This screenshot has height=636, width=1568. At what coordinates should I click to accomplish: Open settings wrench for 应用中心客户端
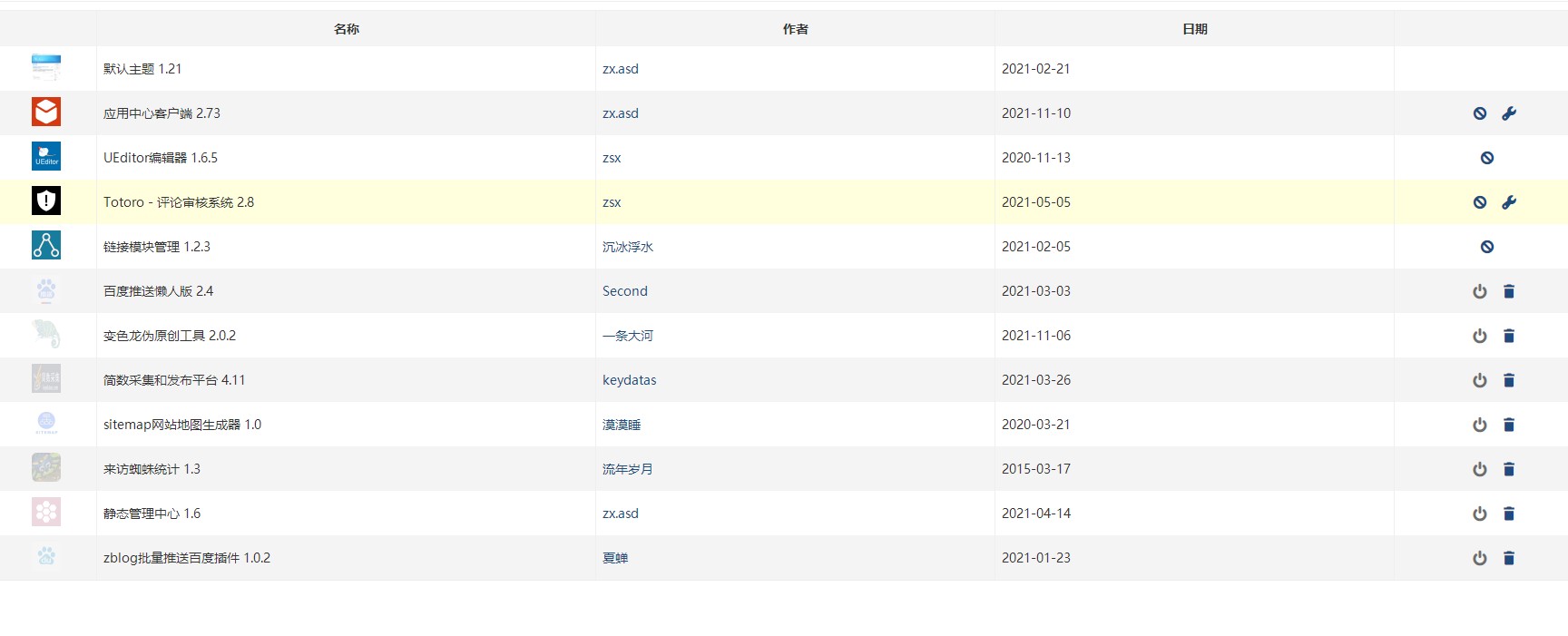click(x=1508, y=113)
